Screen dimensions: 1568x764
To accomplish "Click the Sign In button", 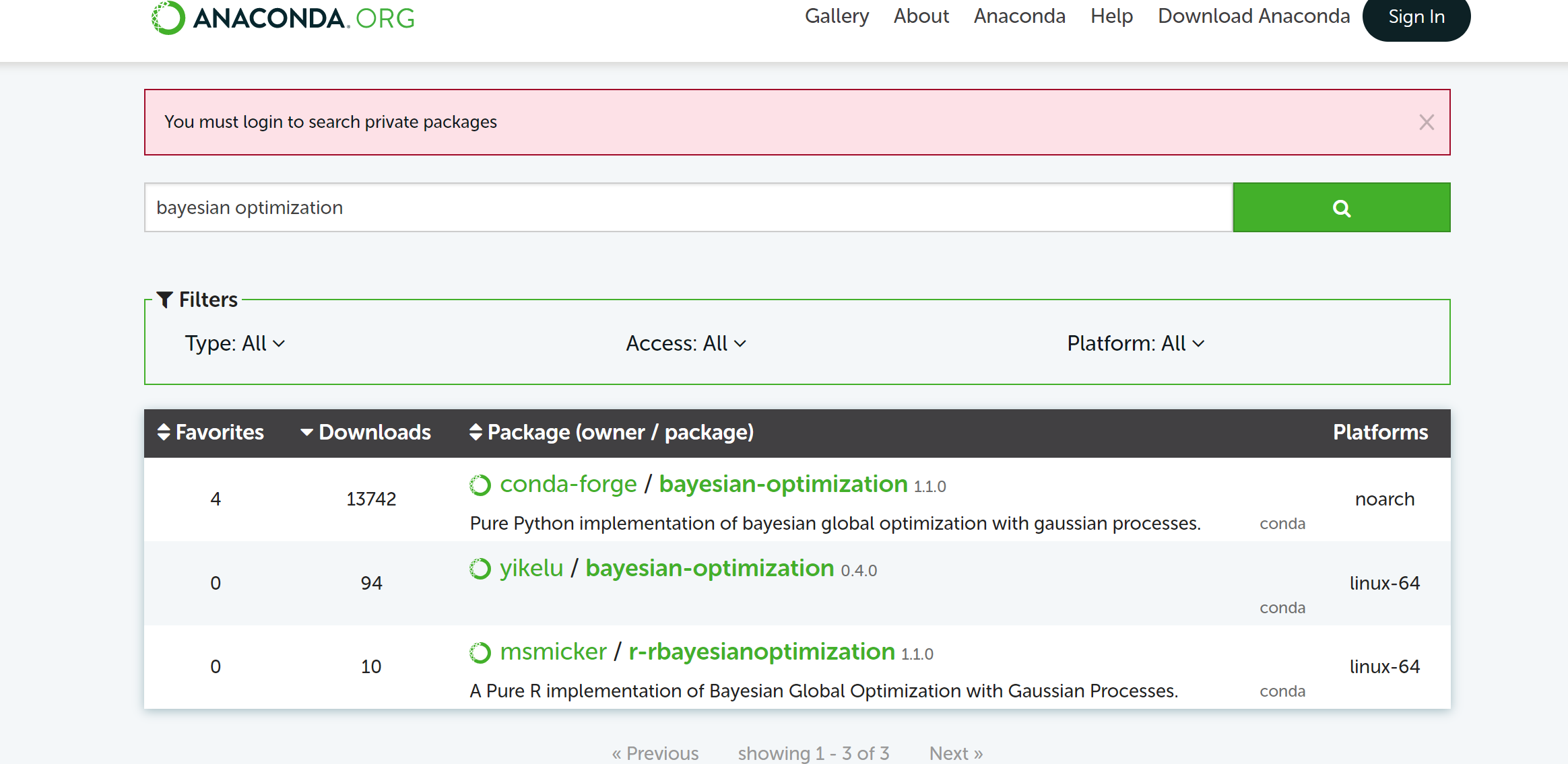I will (1416, 18).
